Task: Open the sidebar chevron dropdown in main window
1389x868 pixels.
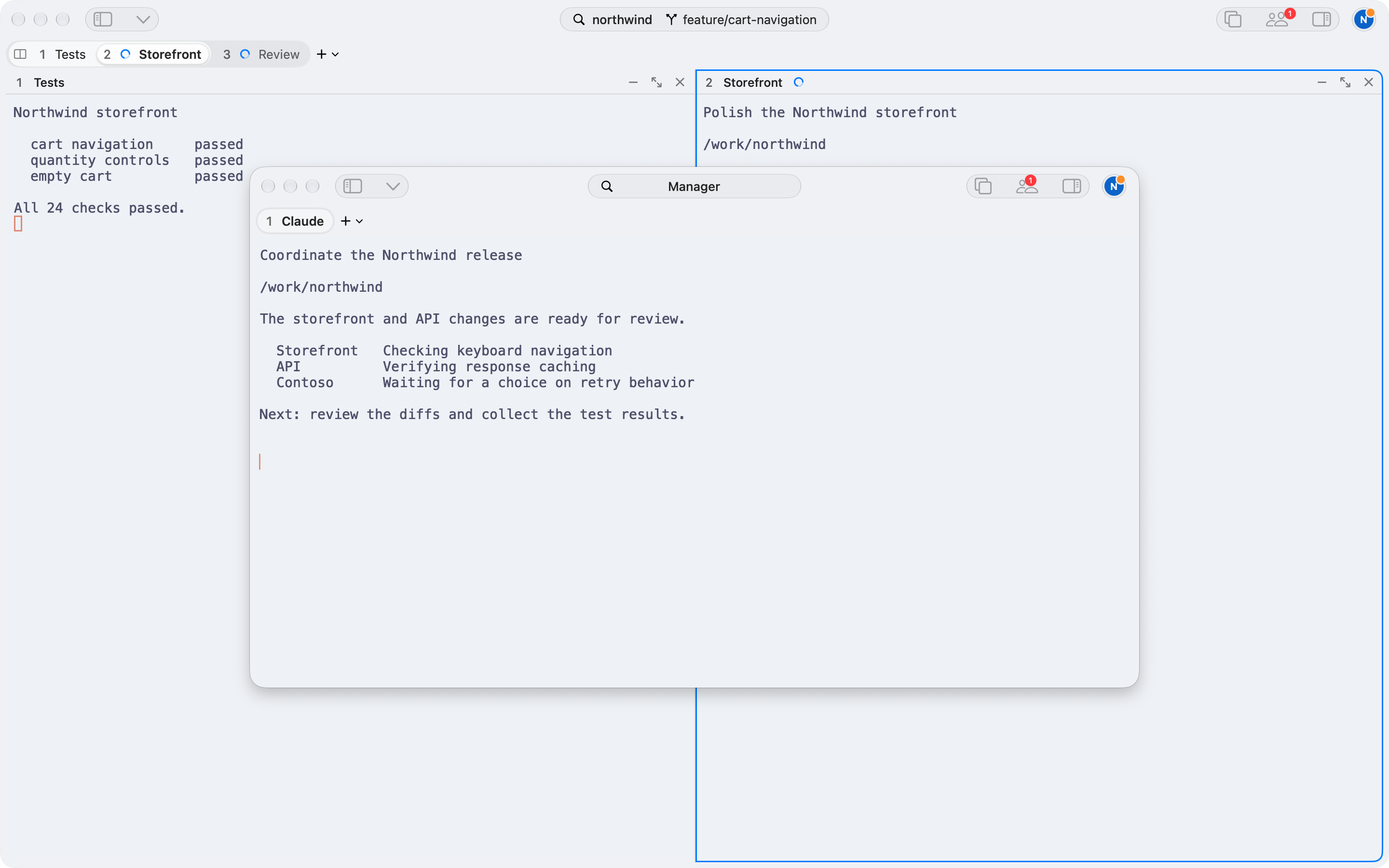Action: tap(143, 19)
